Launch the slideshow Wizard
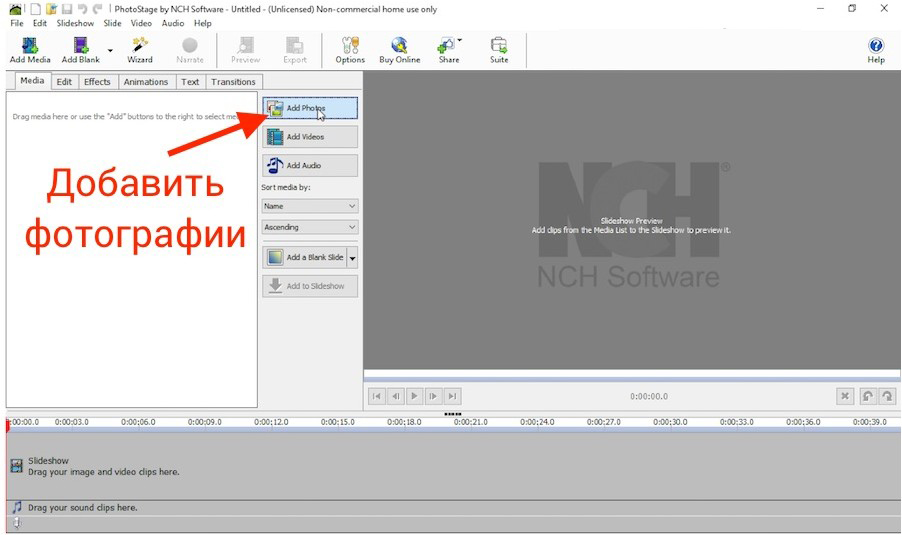 point(140,49)
